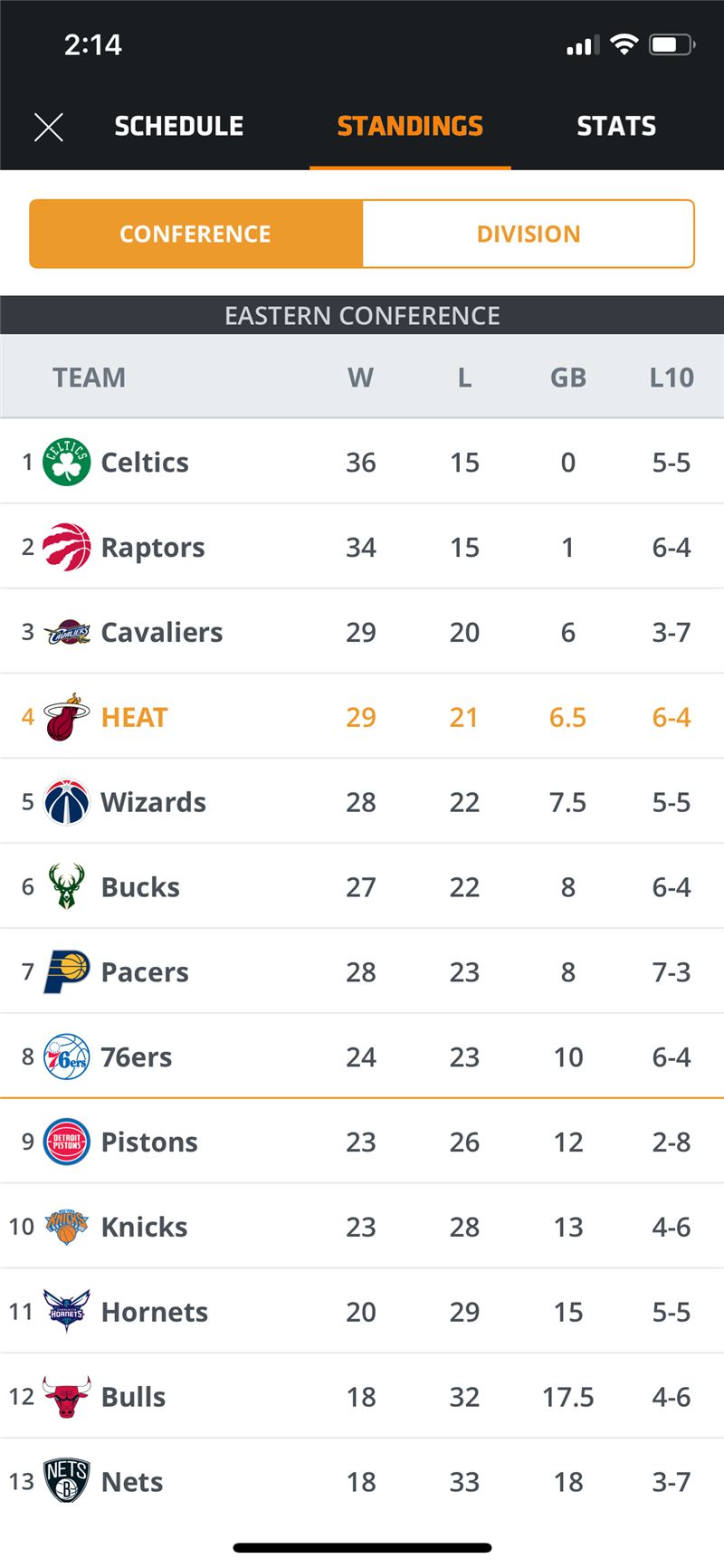Image resolution: width=724 pixels, height=1568 pixels.
Task: Tap the Detroit Pistons logo
Action: [x=66, y=1142]
